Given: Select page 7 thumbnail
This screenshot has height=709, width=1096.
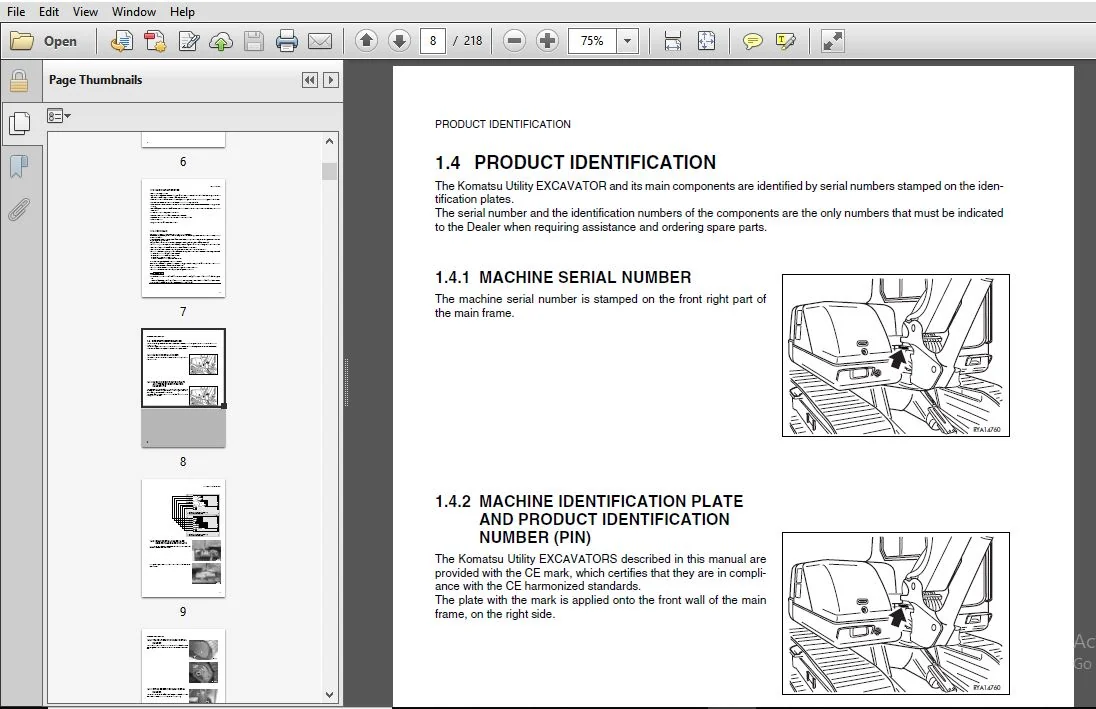Looking at the screenshot, I should pyautogui.click(x=183, y=238).
